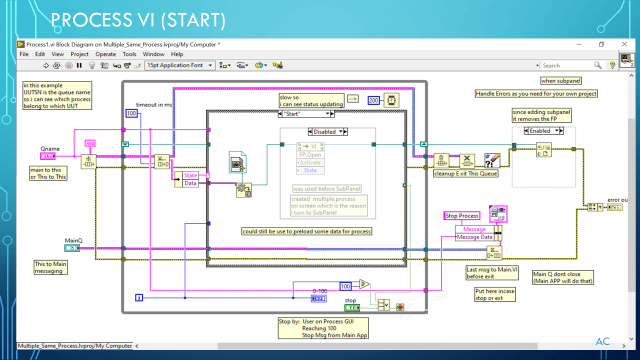Click the Step Out toolbar icon
Screen dimensions: 640x360
pyautogui.click(x=137, y=65)
